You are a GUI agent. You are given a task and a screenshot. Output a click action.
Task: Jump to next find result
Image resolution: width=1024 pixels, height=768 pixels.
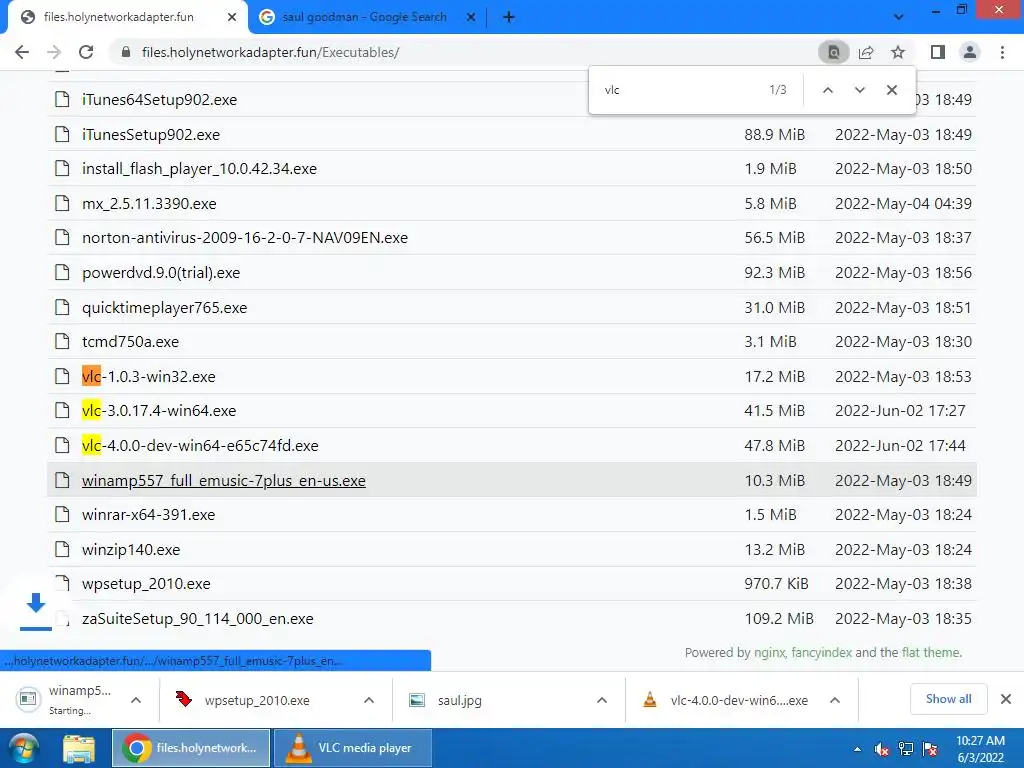pos(859,90)
